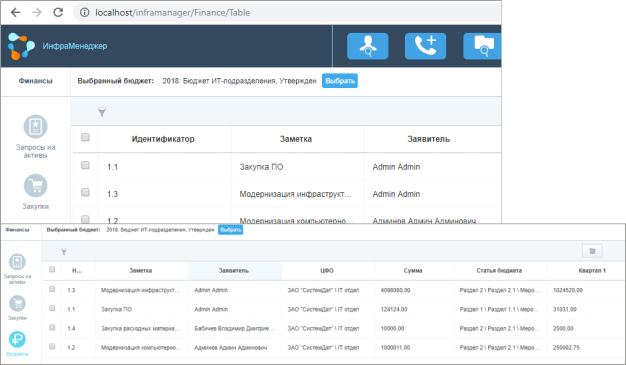
Task: Click the Квартал 1 value 2500,00
Action: click(x=563, y=329)
